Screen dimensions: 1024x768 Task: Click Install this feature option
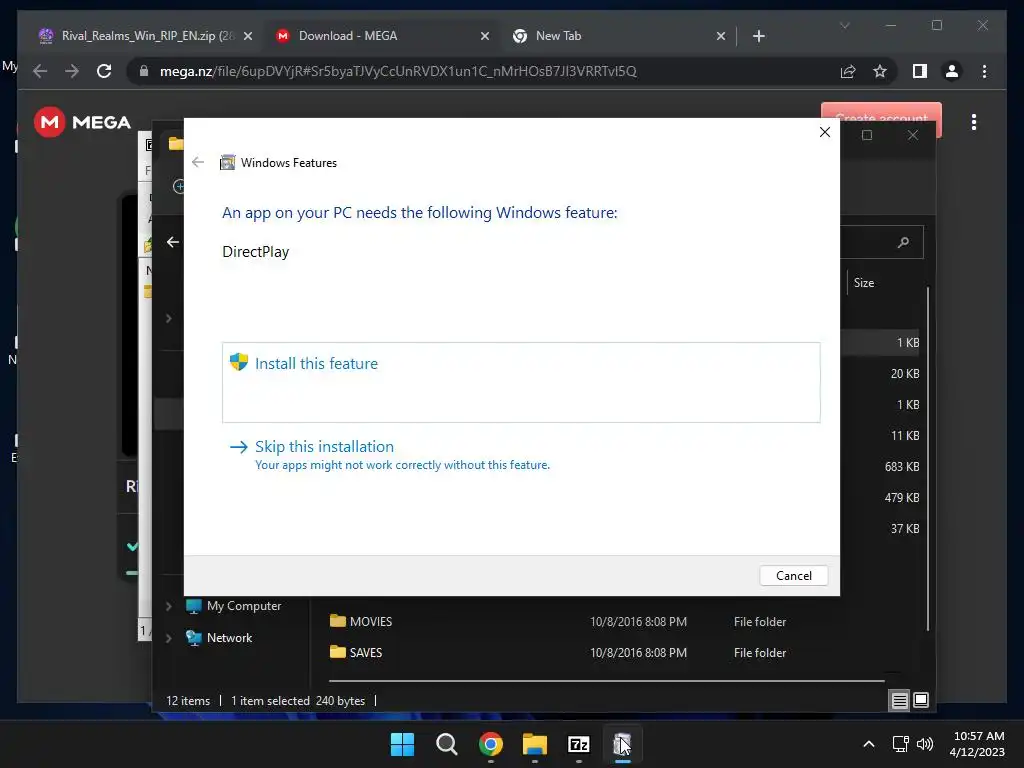tap(520, 382)
